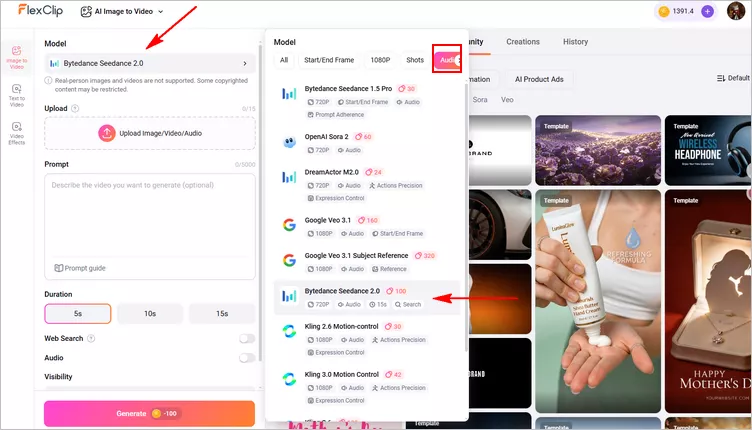Viewport: 752px width, 430px height.
Task: Filter templates by Sora
Action: (480, 100)
